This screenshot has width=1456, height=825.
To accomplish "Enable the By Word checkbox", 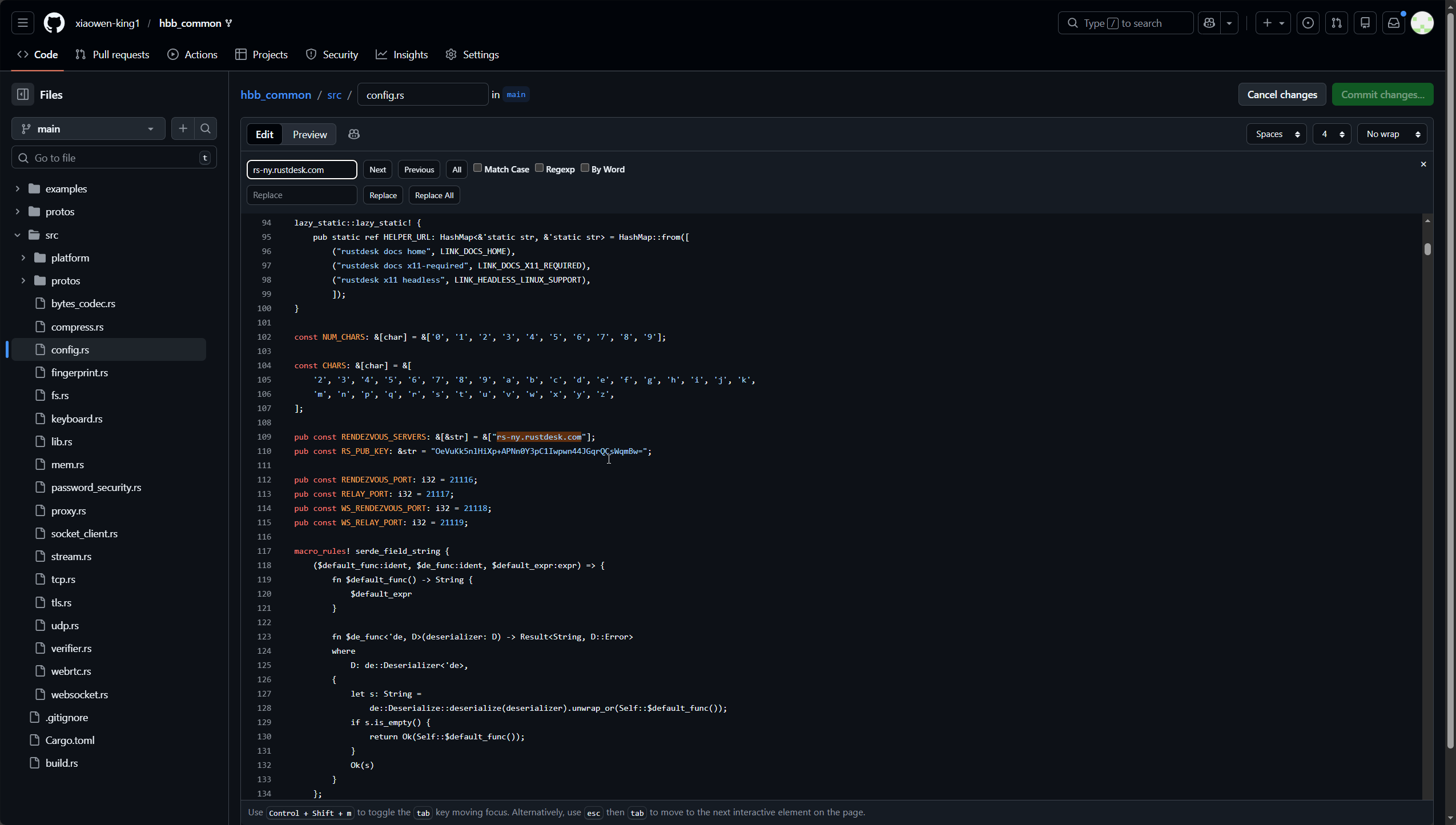I will [585, 168].
